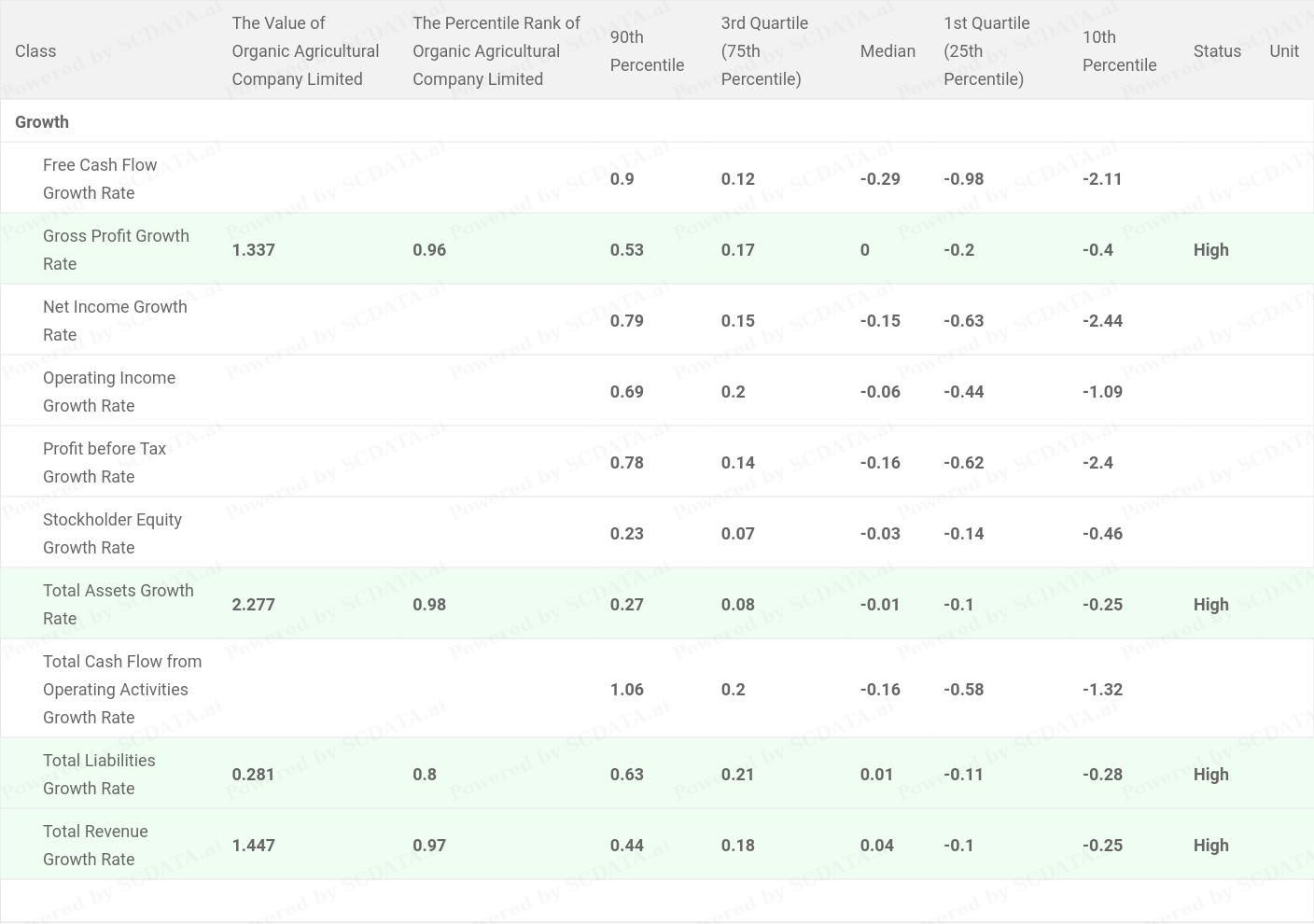Select the Growth section heading
Screen dimensions: 1314x924
click(x=42, y=122)
